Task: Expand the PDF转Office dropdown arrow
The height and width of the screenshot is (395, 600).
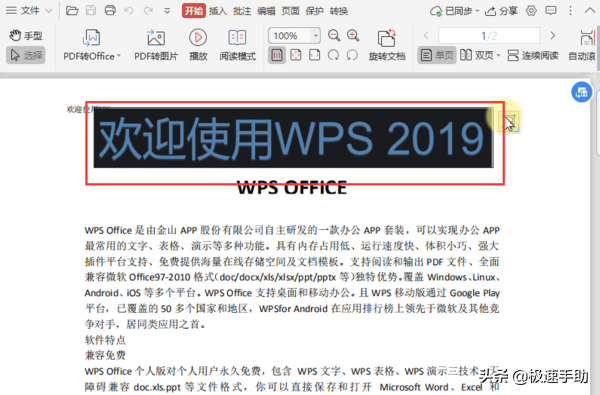Action: 119,56
